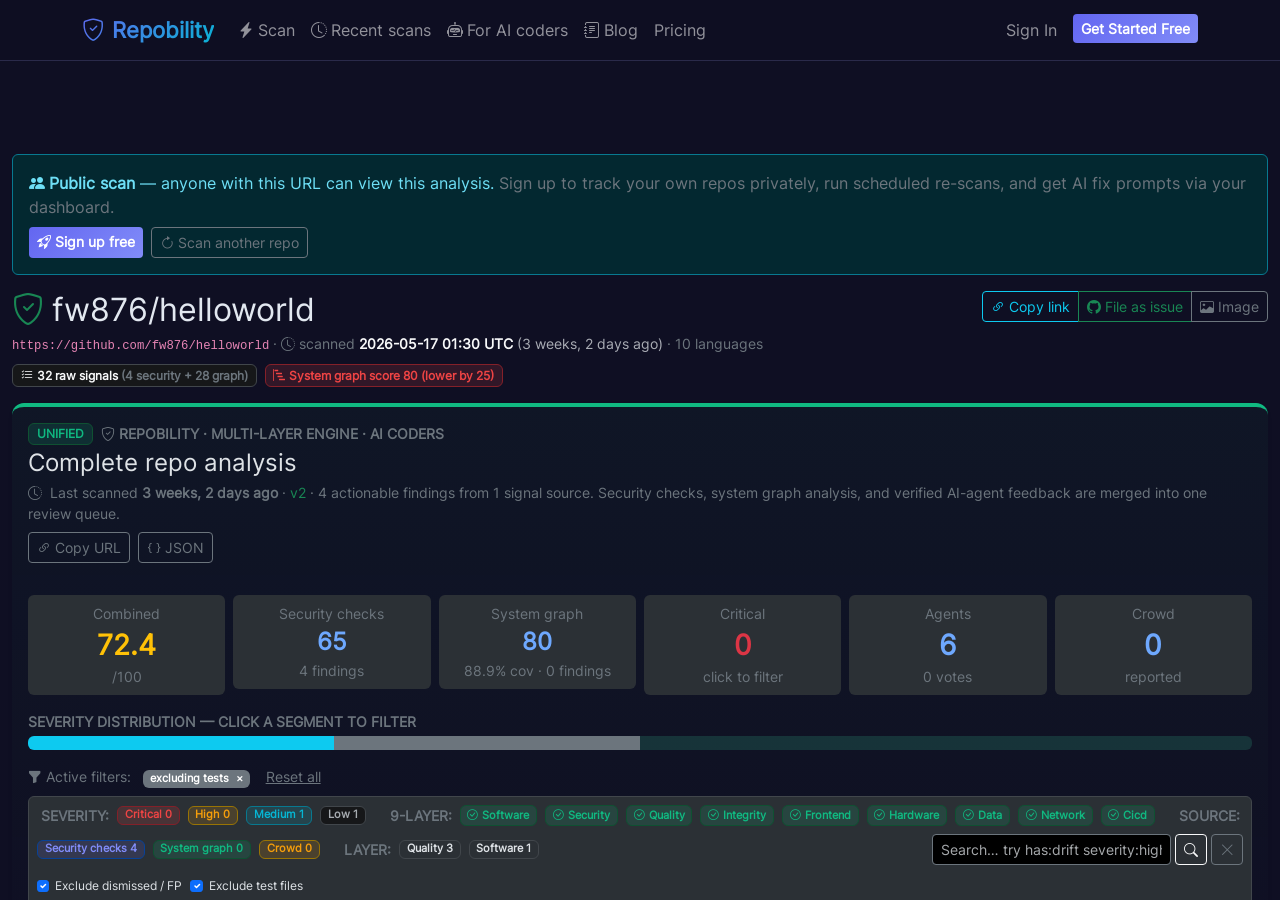Open the fw876/helloworld GitHub URL

[x=141, y=345]
